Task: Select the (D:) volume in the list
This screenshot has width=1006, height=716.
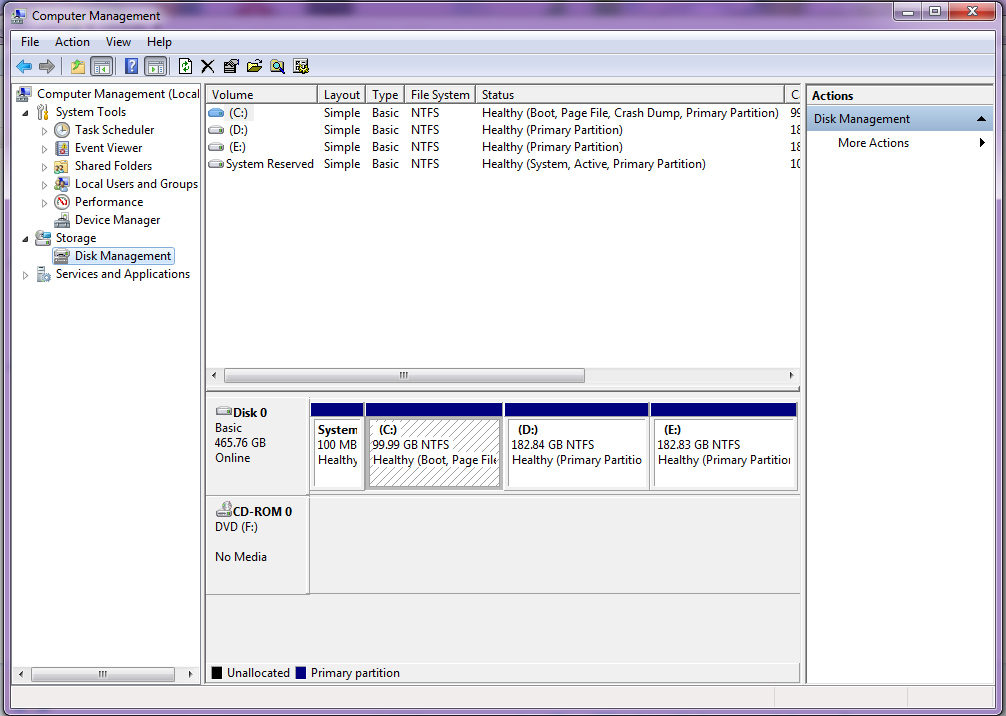Action: (x=237, y=129)
